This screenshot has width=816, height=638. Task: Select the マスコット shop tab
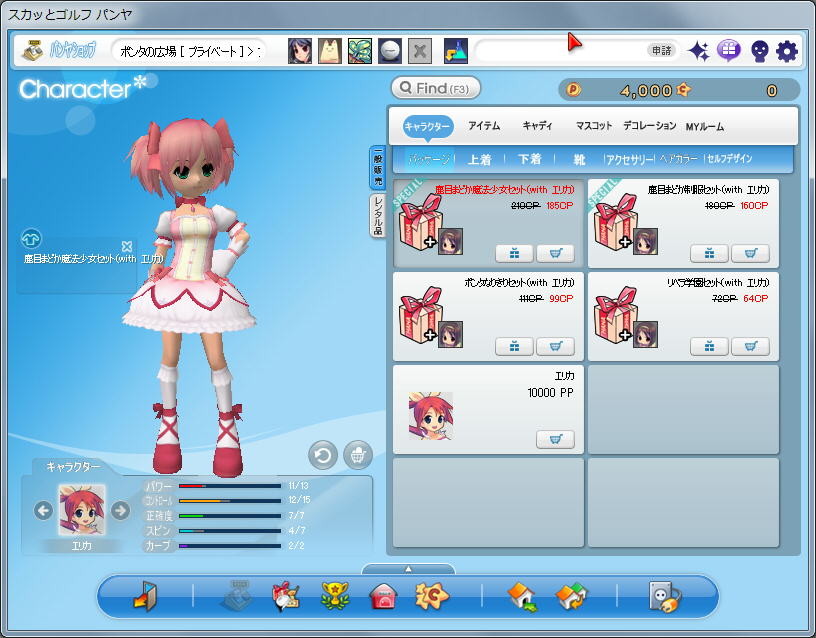(594, 126)
